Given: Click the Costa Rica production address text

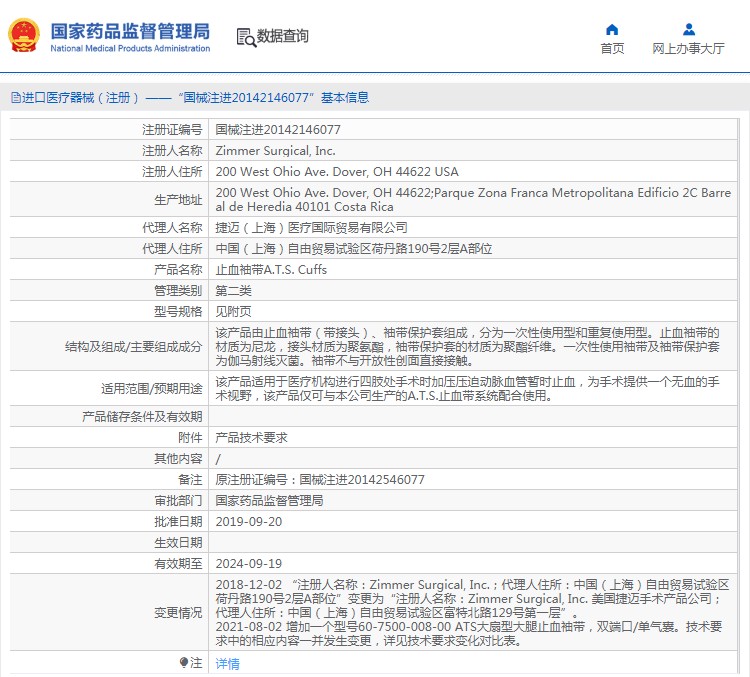Looking at the screenshot, I should (473, 200).
